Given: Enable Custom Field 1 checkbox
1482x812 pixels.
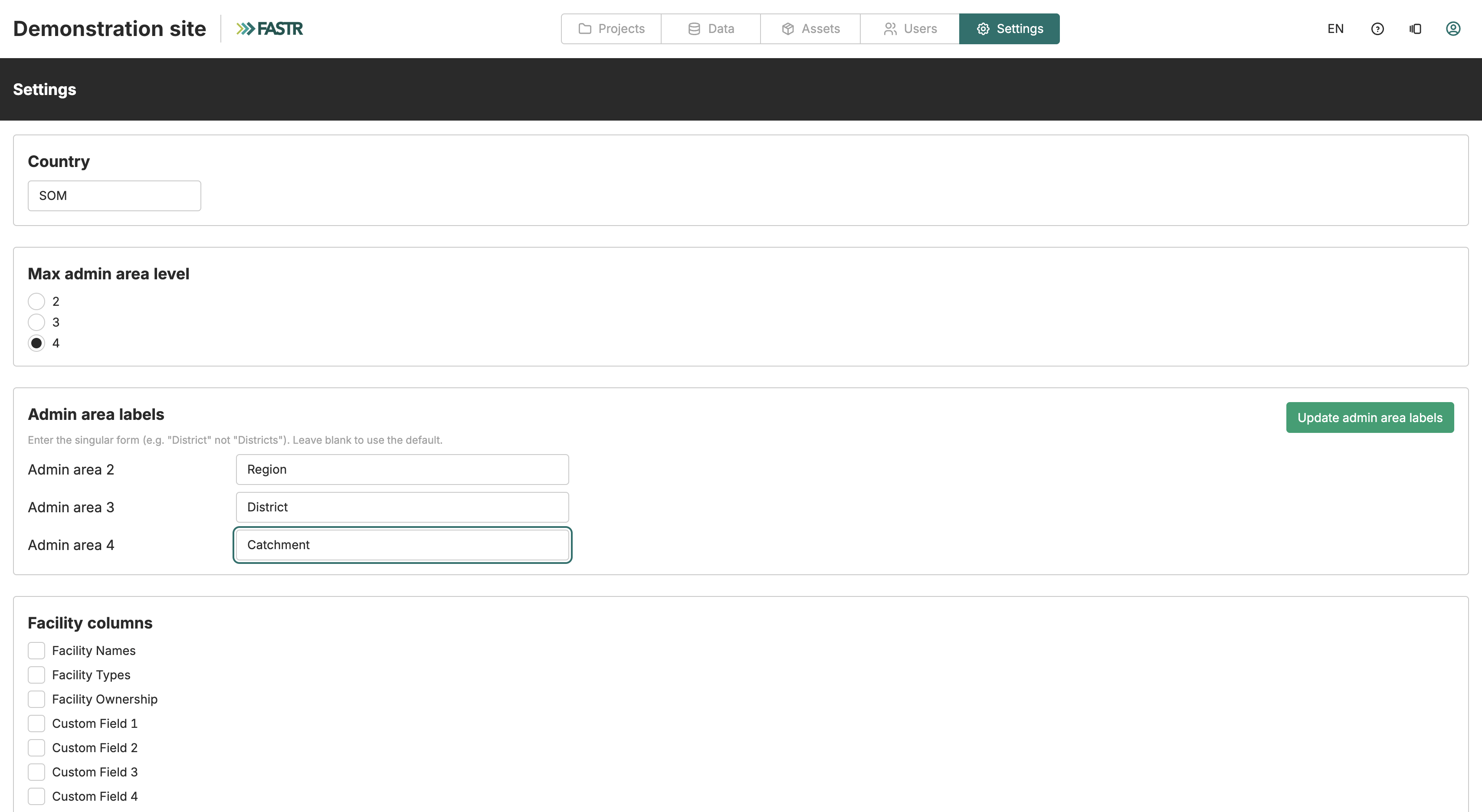Looking at the screenshot, I should click(x=36, y=724).
